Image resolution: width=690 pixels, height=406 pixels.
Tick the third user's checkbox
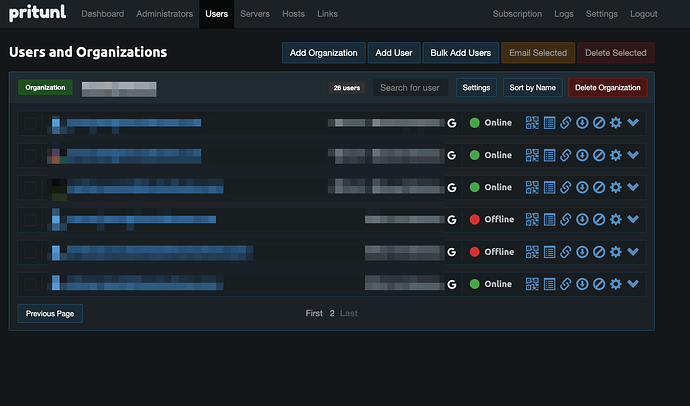[30, 187]
